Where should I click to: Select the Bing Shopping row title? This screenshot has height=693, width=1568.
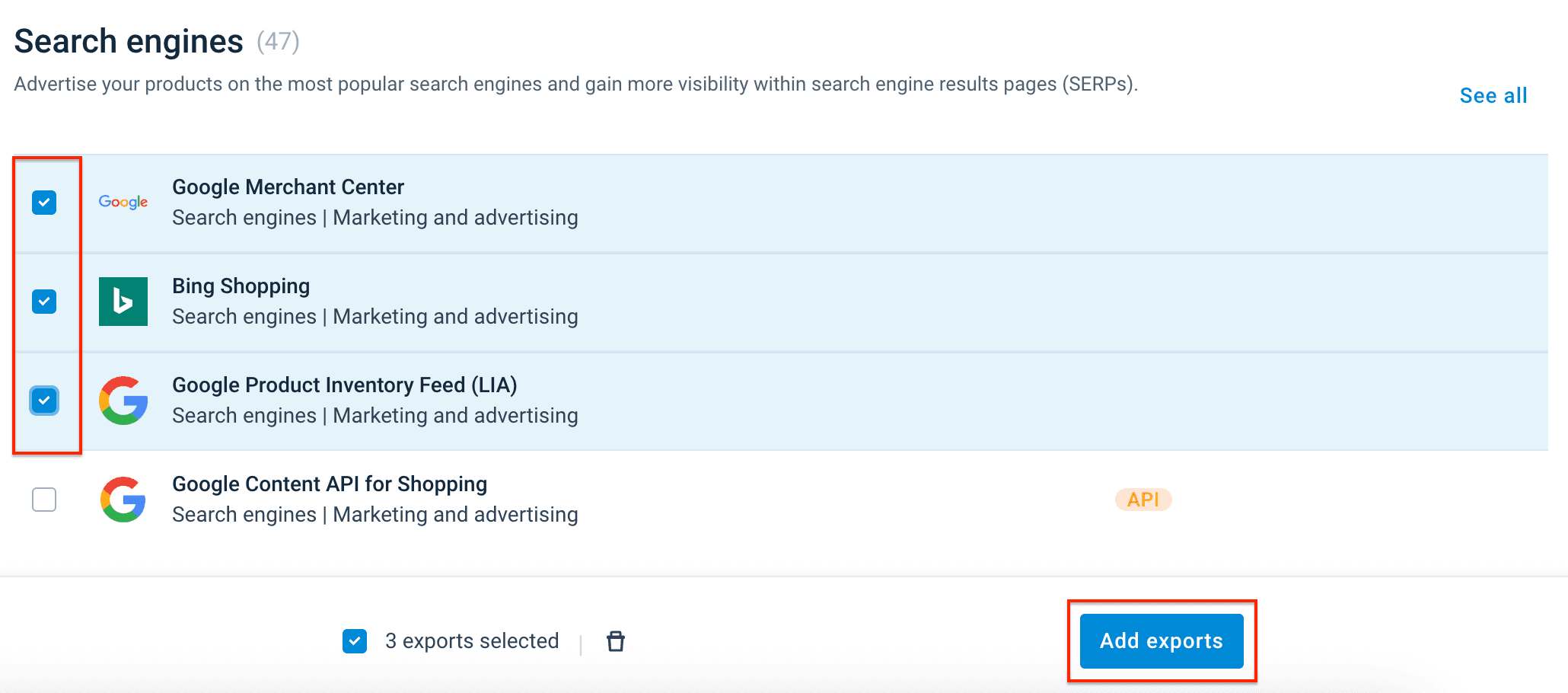(x=241, y=286)
